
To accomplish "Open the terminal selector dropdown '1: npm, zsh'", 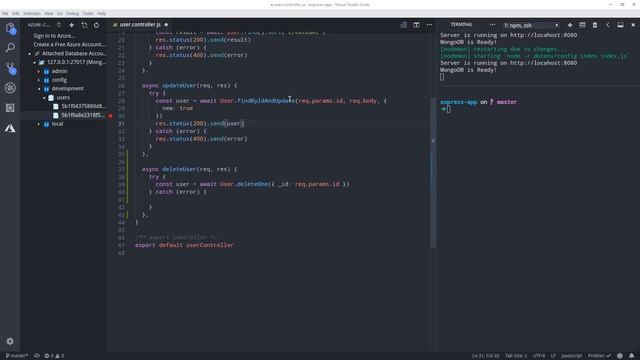I will 531,25.
